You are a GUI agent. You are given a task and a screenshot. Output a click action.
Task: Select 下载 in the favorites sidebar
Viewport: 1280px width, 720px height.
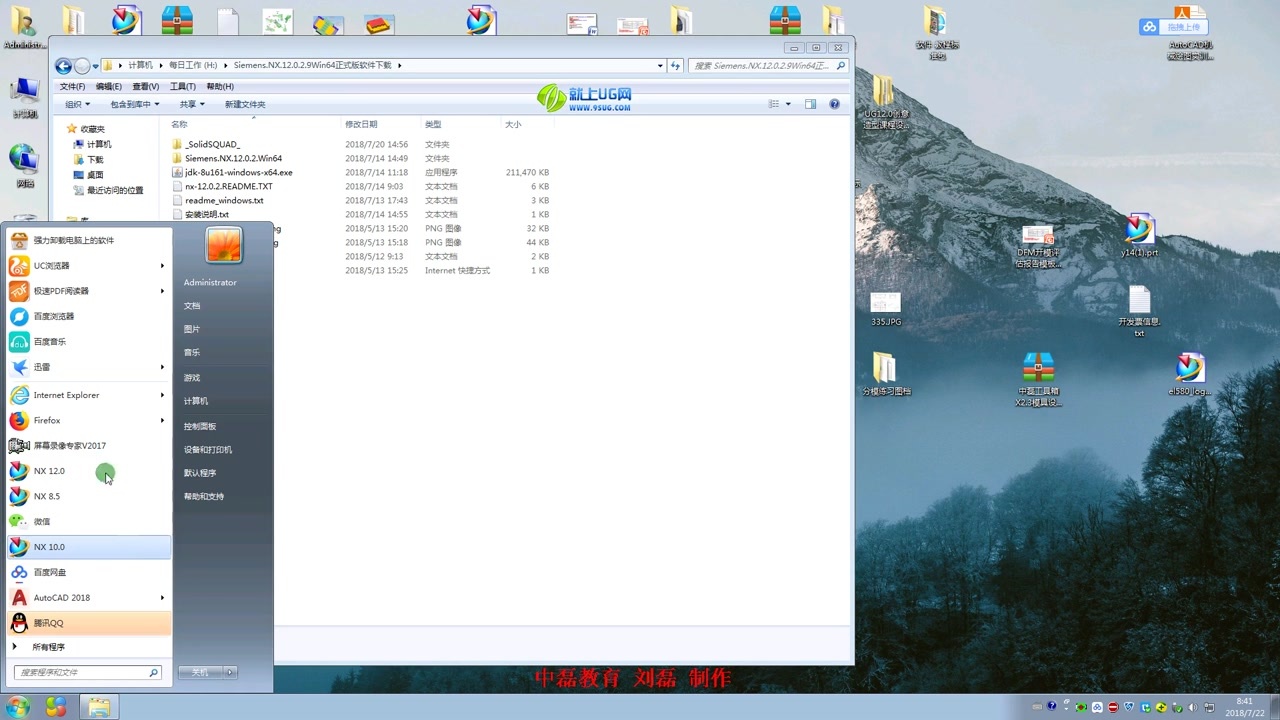pos(88,159)
